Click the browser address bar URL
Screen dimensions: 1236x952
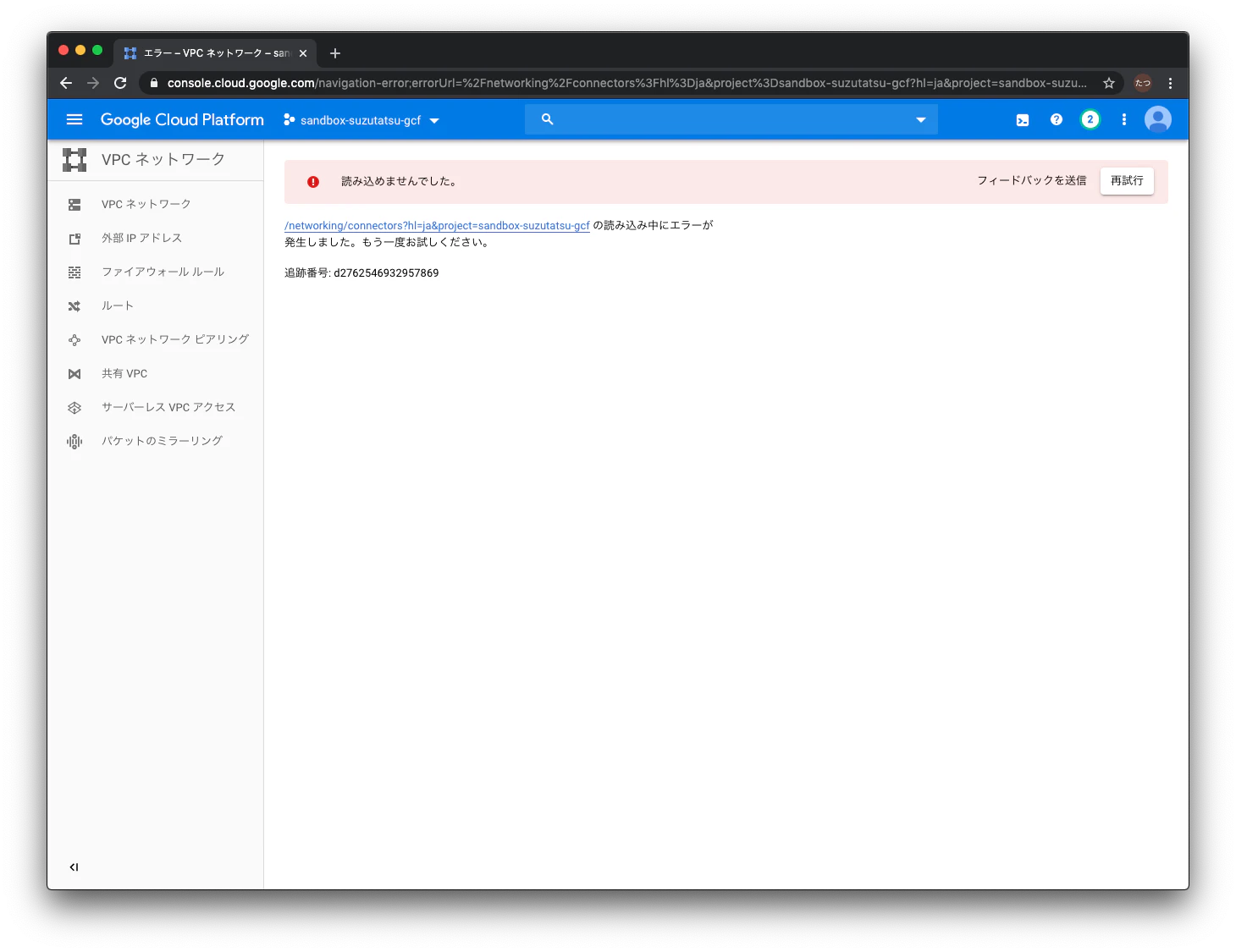[x=626, y=83]
